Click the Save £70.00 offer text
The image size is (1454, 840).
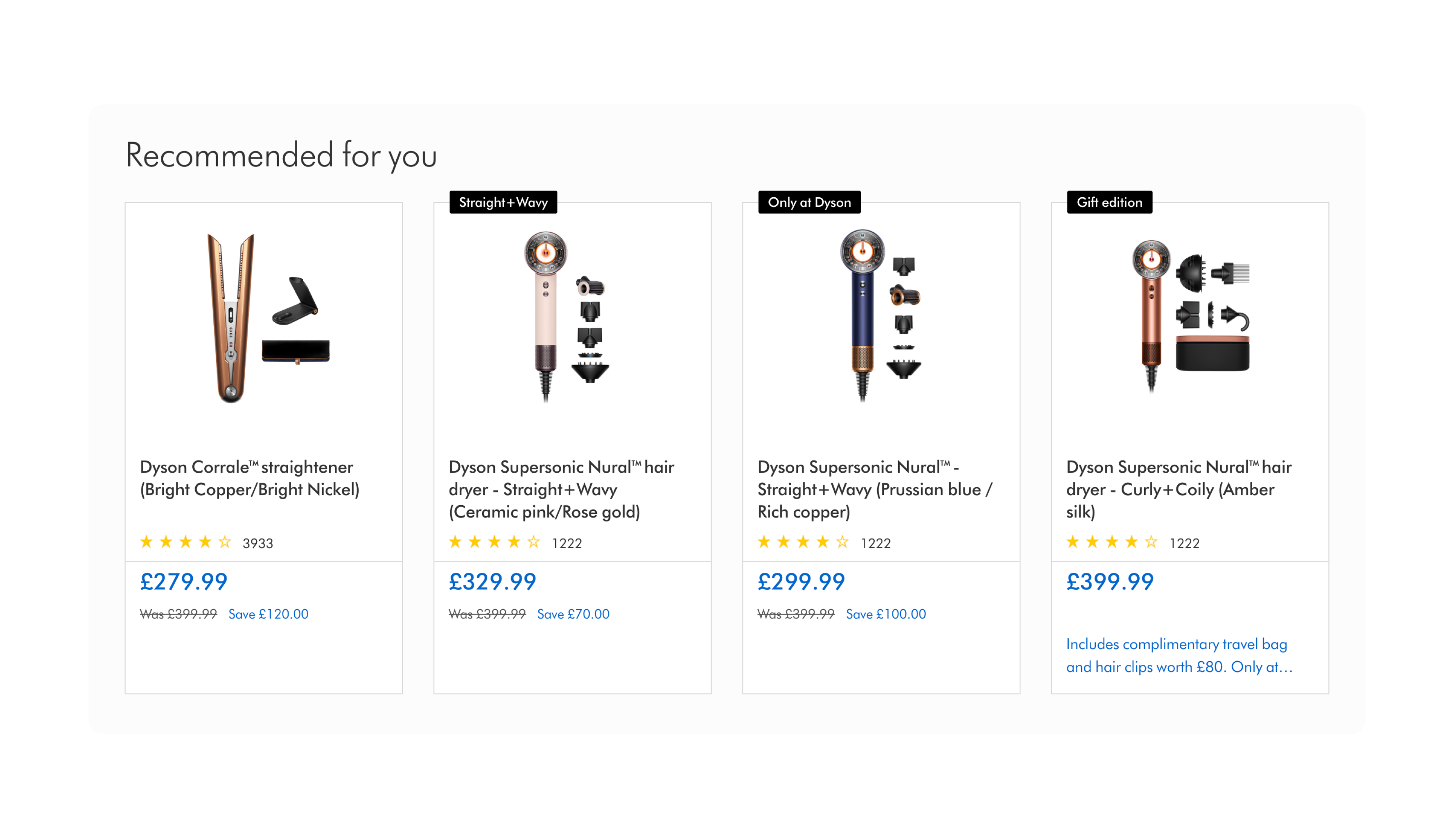(573, 614)
